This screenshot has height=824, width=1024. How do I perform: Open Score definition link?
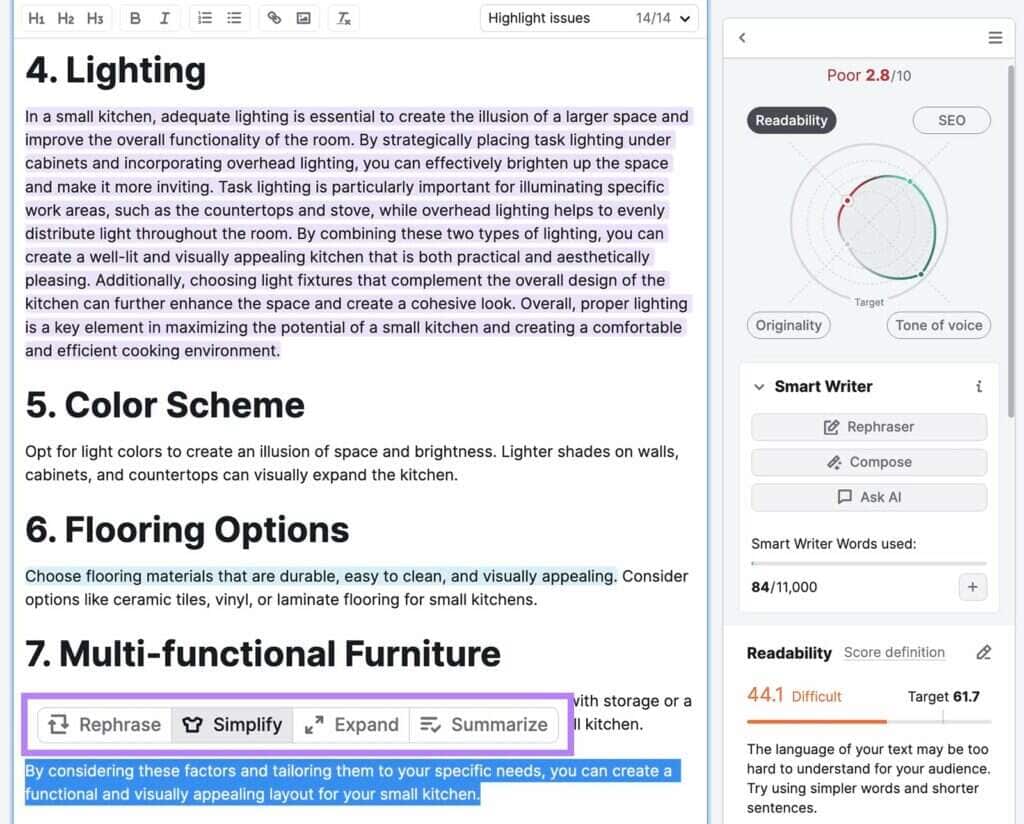(894, 653)
